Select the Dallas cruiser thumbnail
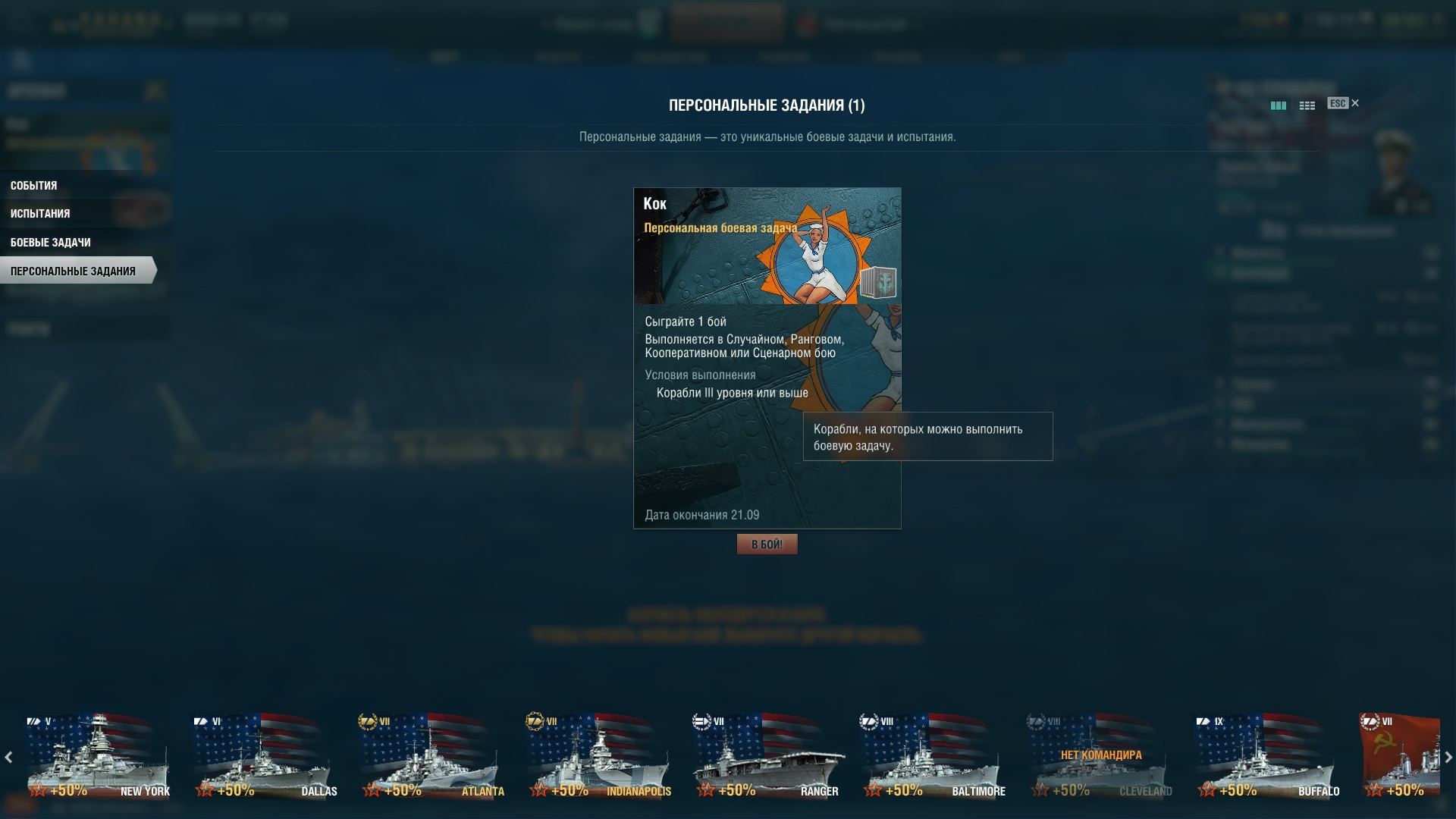 265,756
